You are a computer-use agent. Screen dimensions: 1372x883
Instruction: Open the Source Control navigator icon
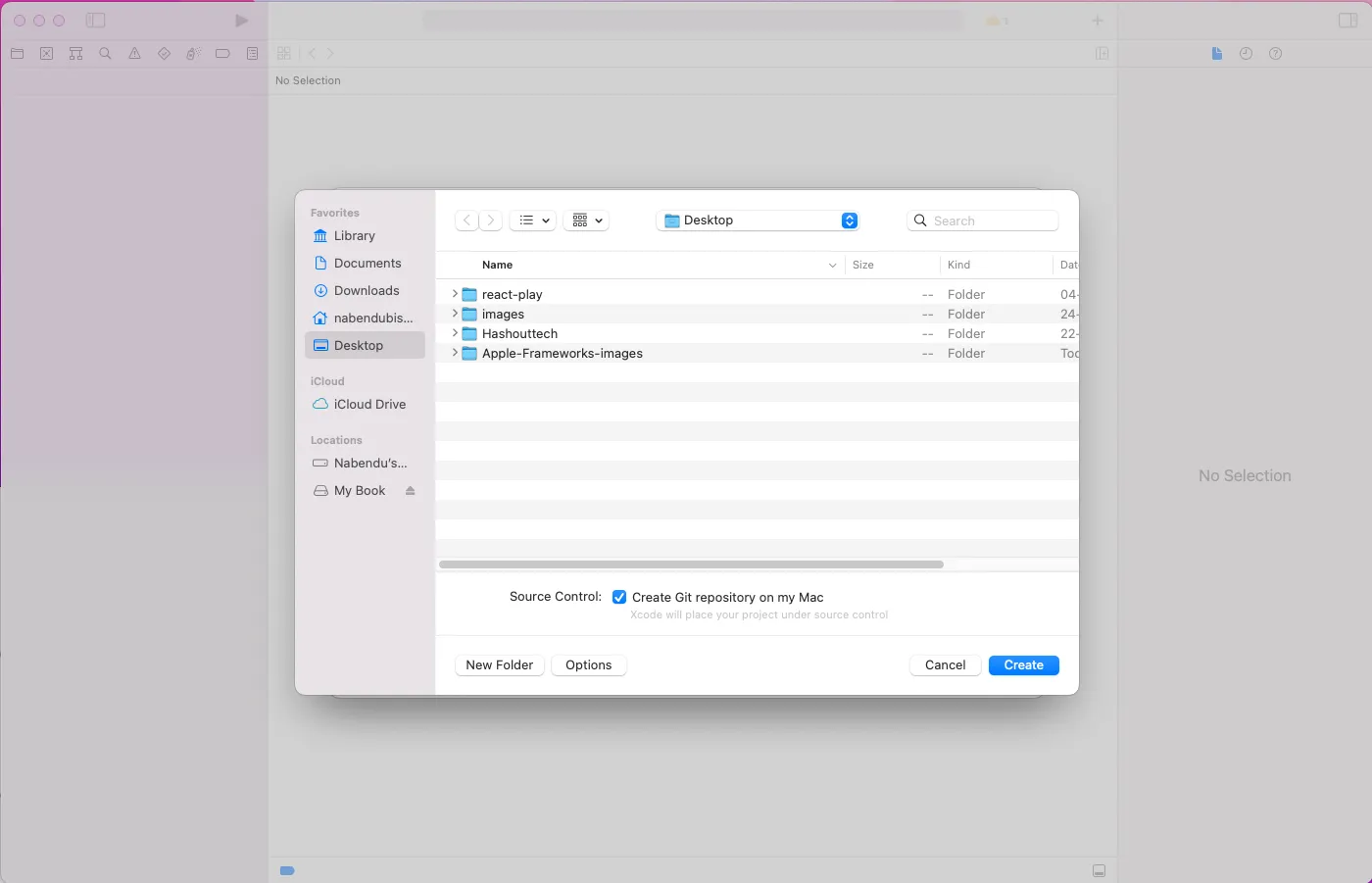coord(46,54)
